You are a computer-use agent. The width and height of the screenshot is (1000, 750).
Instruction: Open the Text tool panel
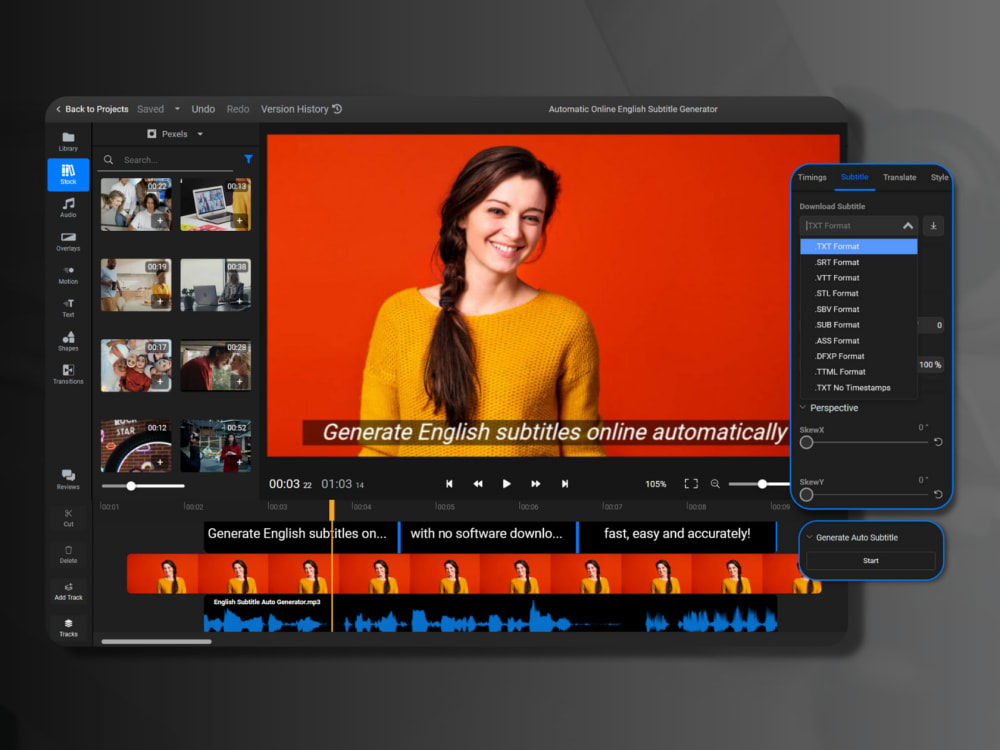68,308
